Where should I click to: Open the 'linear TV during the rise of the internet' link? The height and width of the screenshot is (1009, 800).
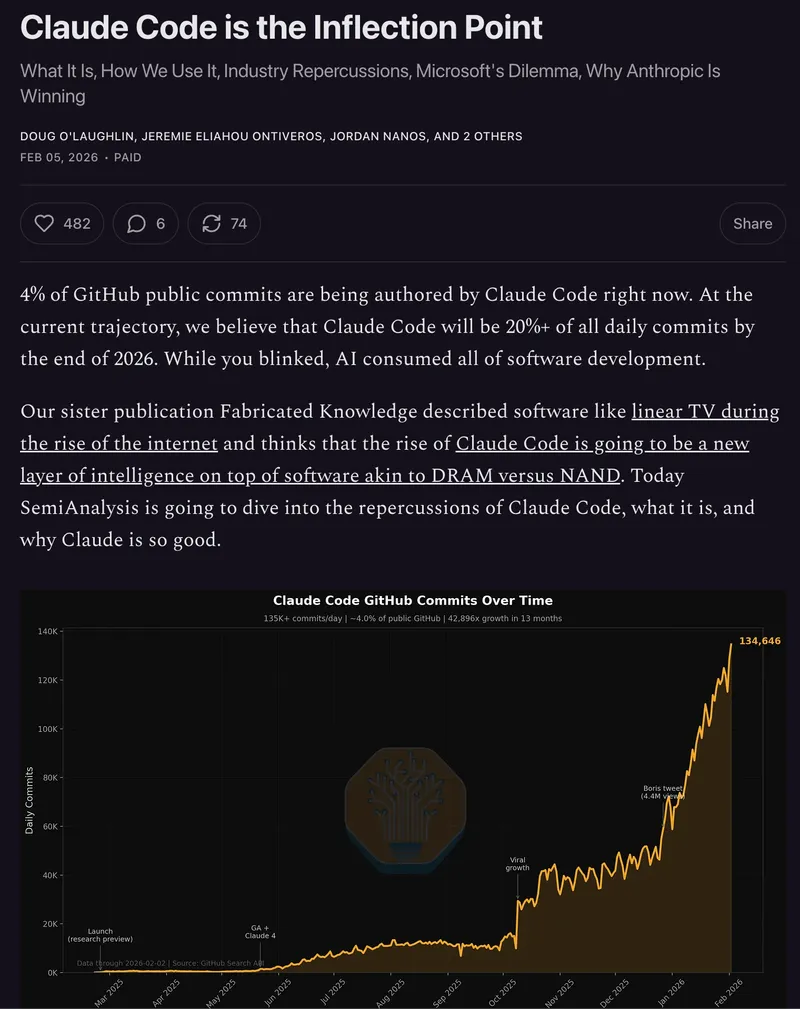(x=705, y=413)
